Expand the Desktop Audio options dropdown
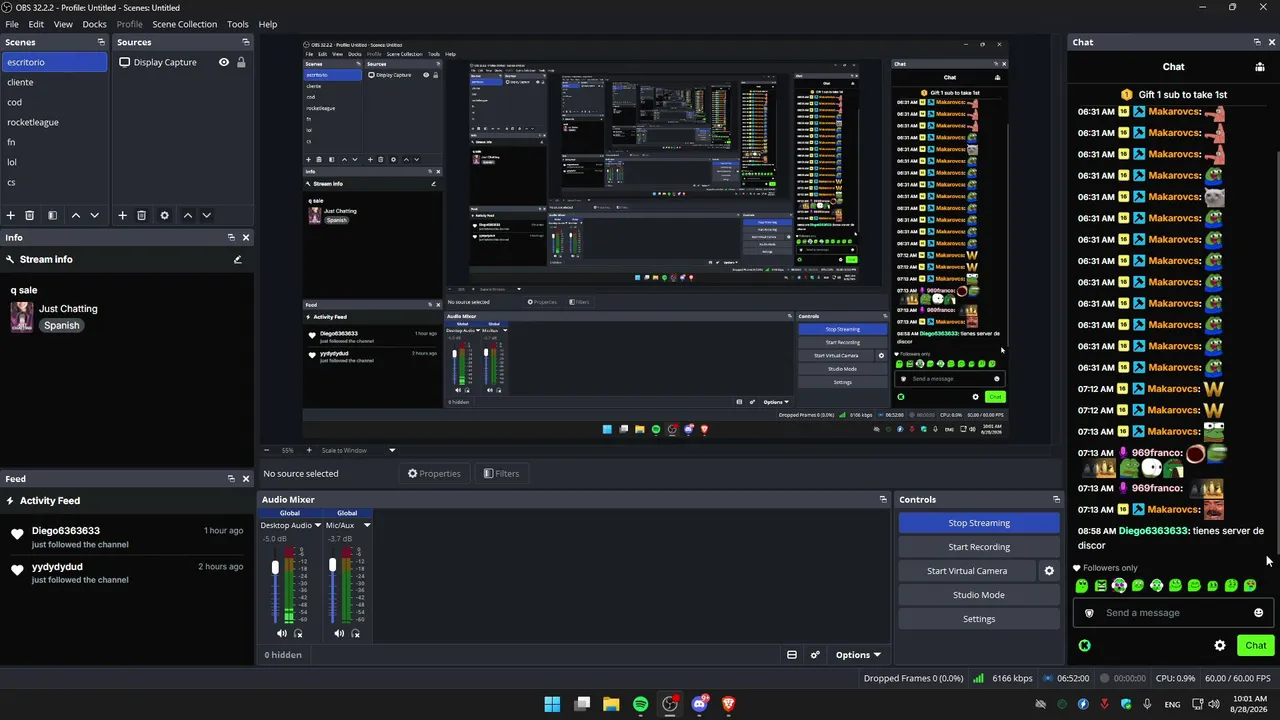The height and width of the screenshot is (720, 1280). coord(318,525)
